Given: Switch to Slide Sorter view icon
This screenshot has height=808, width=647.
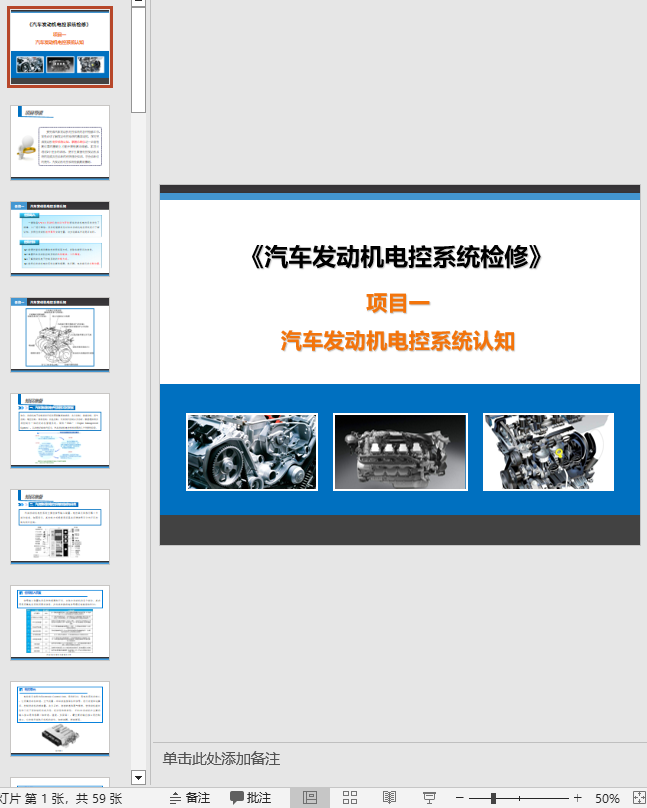Looking at the screenshot, I should click(350, 798).
